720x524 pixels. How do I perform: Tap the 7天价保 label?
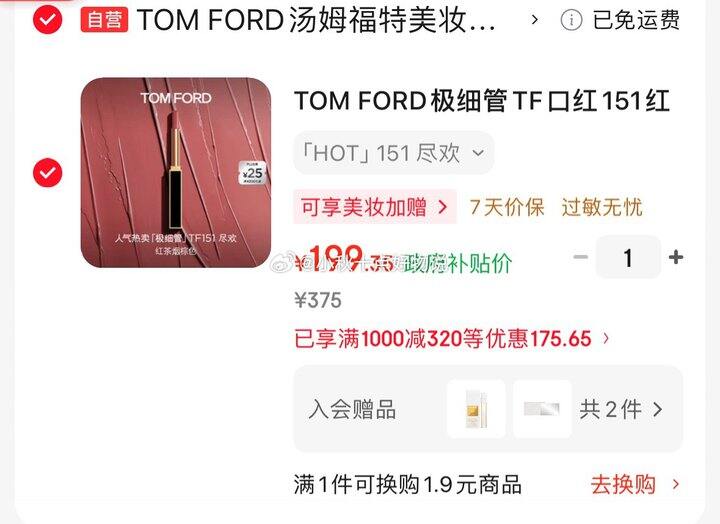(x=507, y=207)
